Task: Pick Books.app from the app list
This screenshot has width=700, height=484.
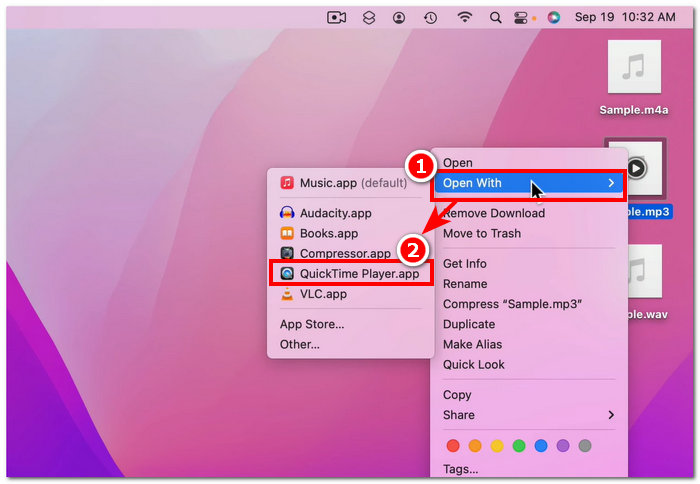Action: [328, 233]
